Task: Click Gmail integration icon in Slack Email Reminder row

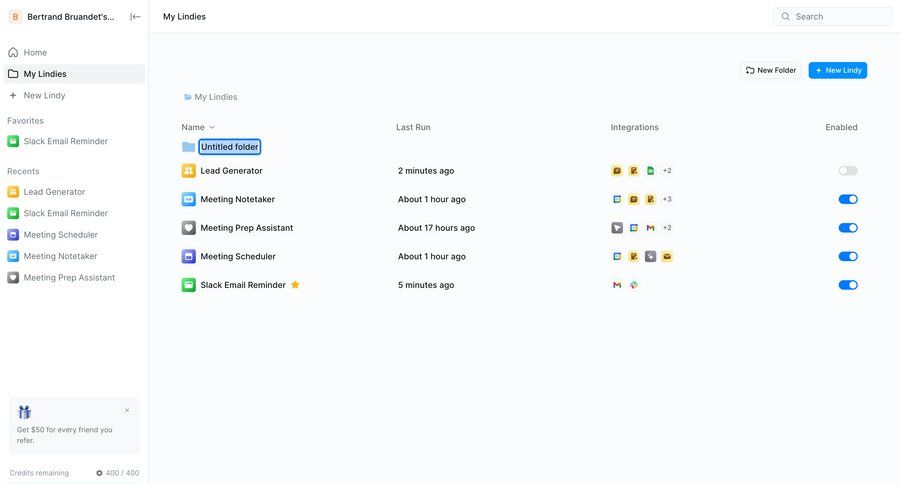Action: pos(617,285)
